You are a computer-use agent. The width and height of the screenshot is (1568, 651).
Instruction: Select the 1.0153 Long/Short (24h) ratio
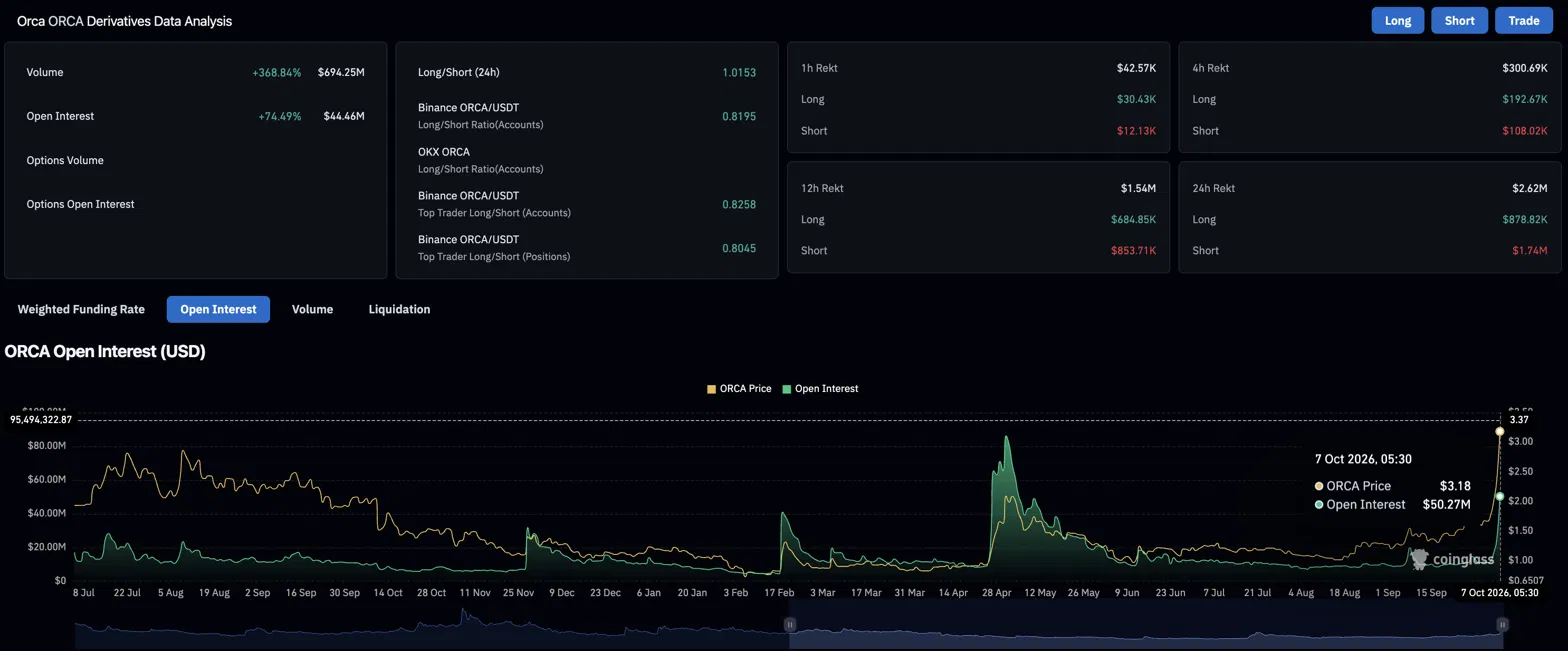(739, 73)
